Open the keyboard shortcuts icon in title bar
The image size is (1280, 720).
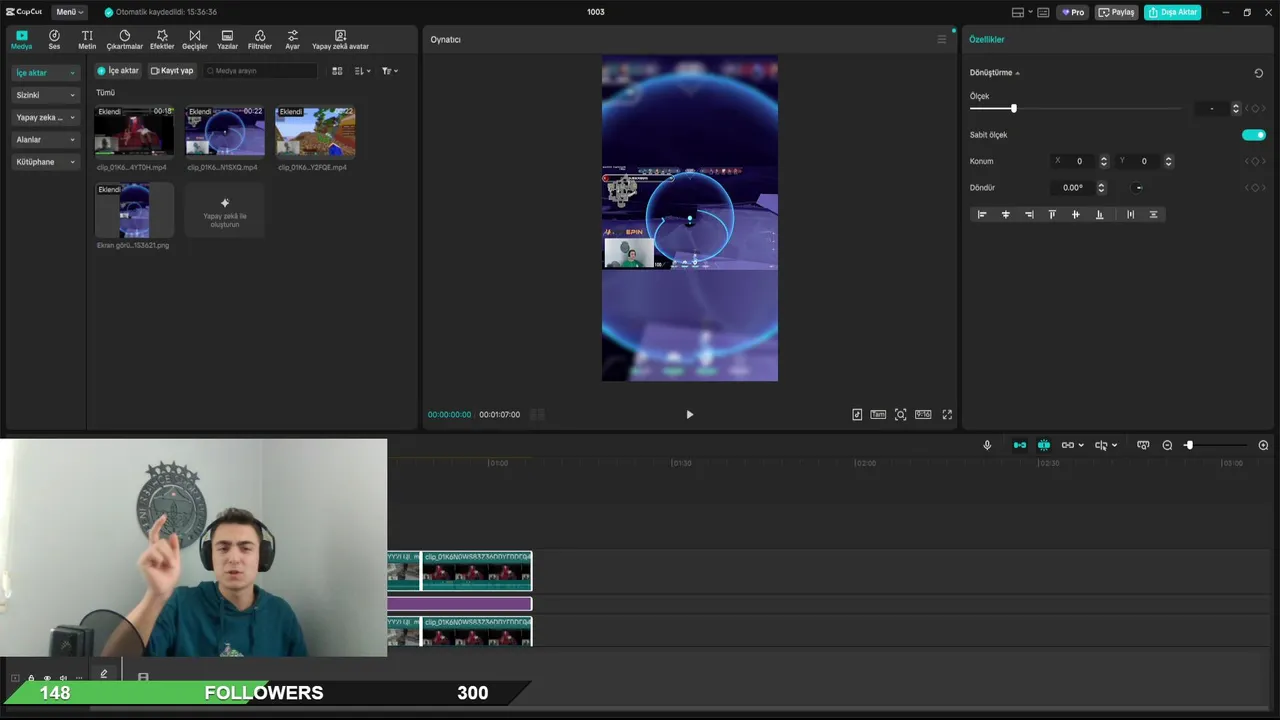(1043, 12)
